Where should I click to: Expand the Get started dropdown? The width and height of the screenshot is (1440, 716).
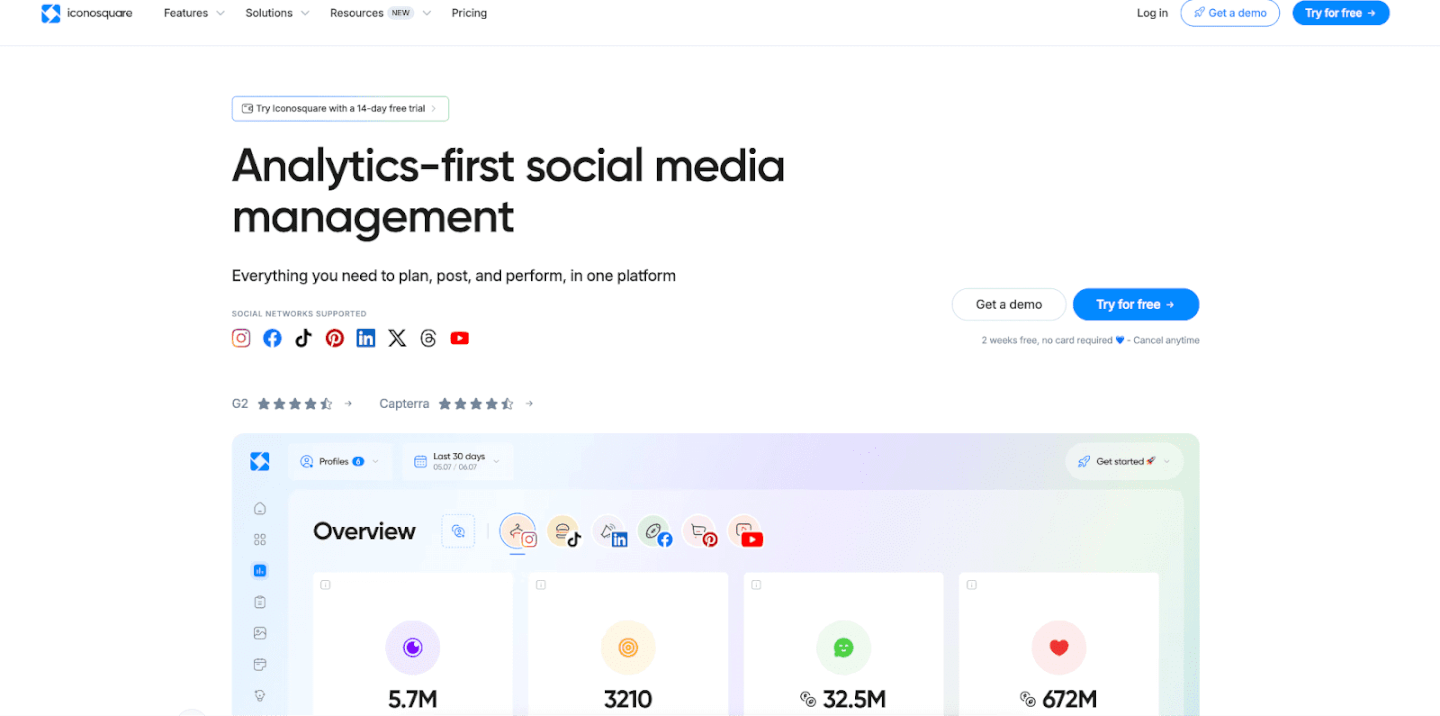(1125, 461)
